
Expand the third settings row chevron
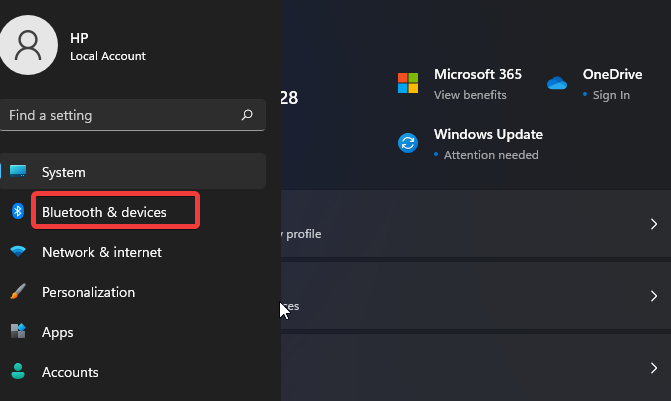point(653,368)
